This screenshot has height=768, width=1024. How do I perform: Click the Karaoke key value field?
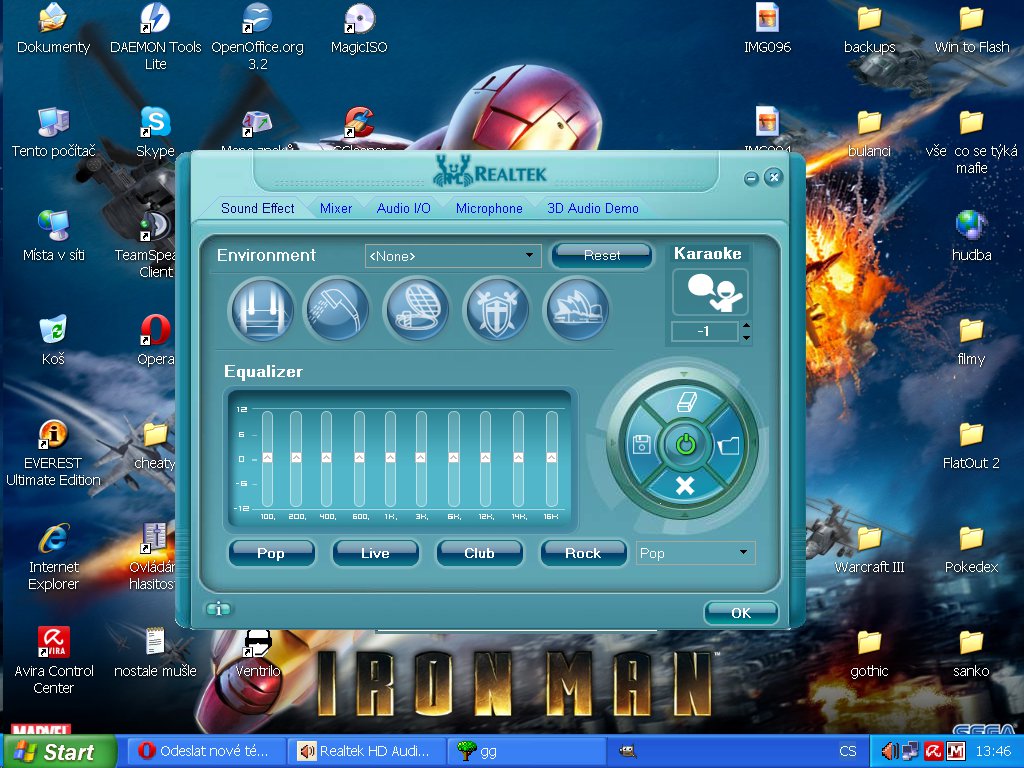pos(704,331)
